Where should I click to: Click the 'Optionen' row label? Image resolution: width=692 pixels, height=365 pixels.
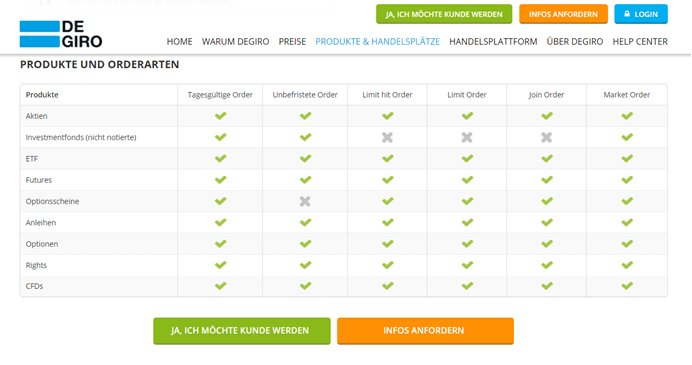(x=41, y=244)
